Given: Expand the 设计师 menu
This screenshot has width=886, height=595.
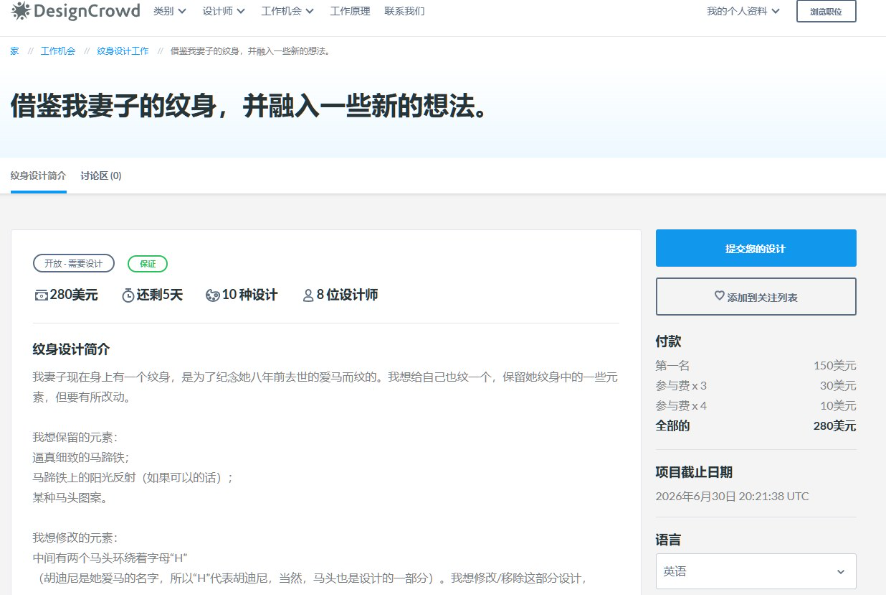Looking at the screenshot, I should point(224,11).
